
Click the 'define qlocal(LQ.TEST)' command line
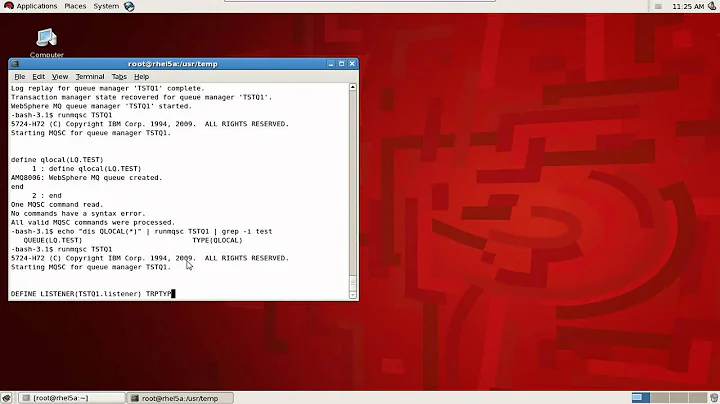pyautogui.click(x=57, y=160)
